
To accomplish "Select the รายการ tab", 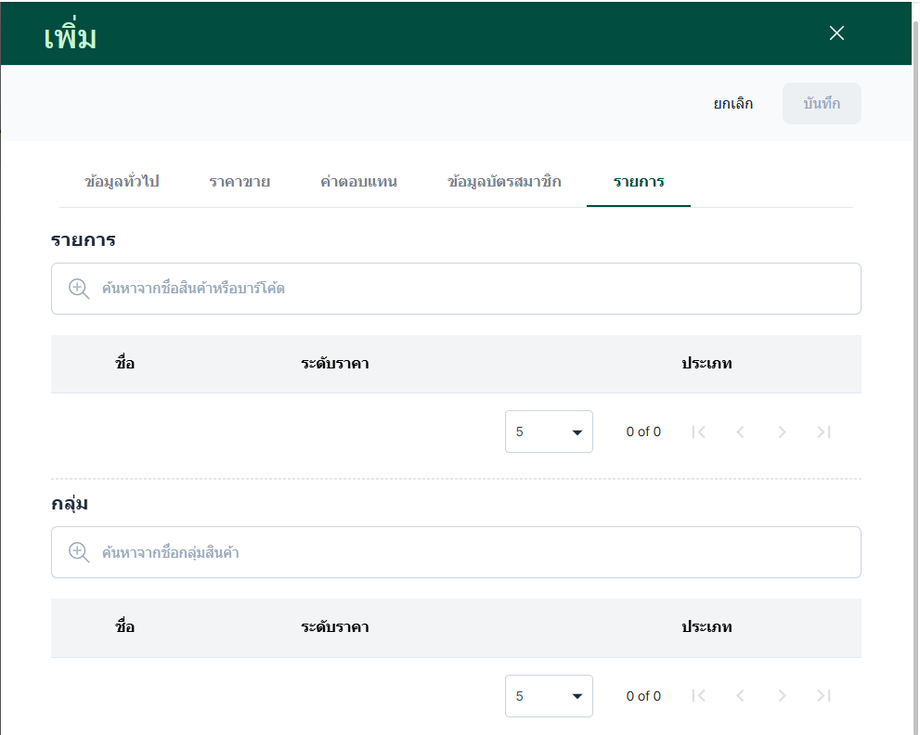I will click(638, 182).
